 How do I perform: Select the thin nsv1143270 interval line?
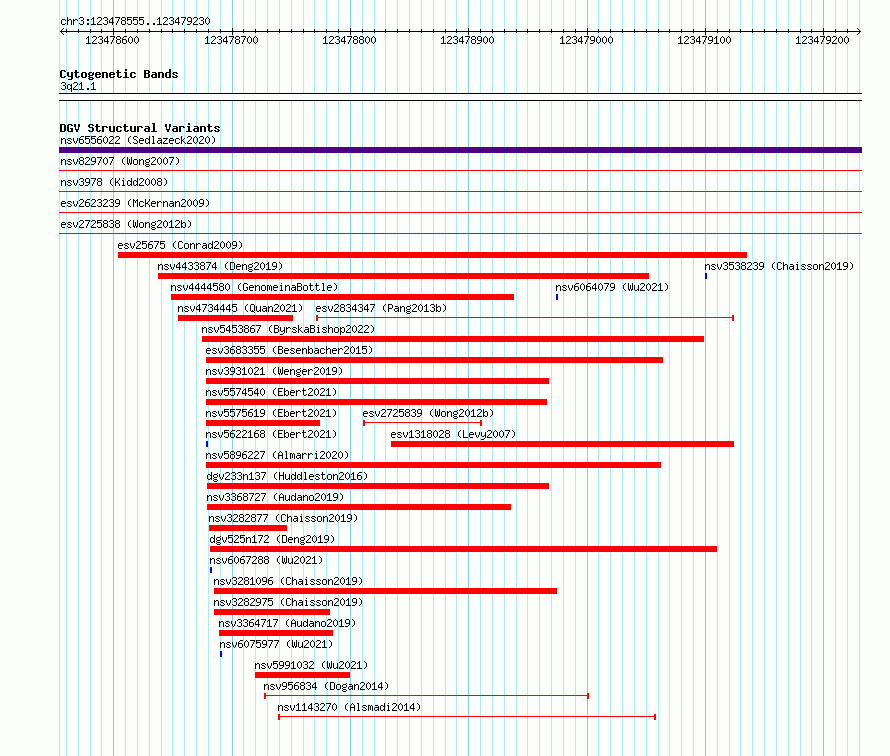(x=467, y=717)
